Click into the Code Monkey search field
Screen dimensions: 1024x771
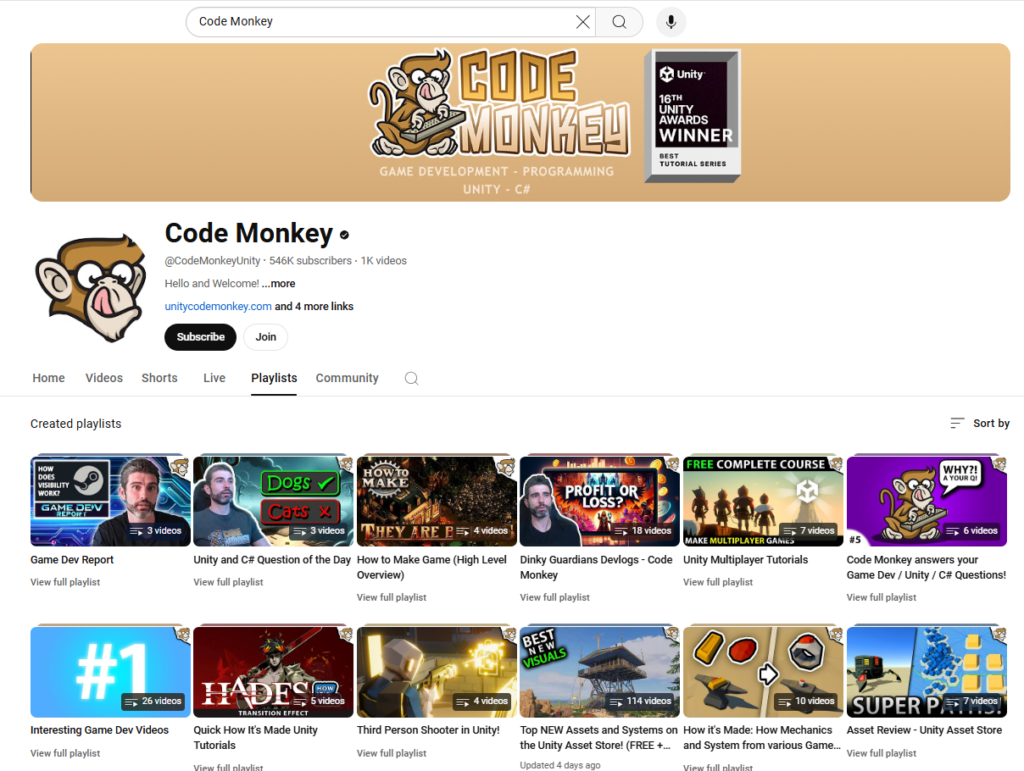click(391, 22)
